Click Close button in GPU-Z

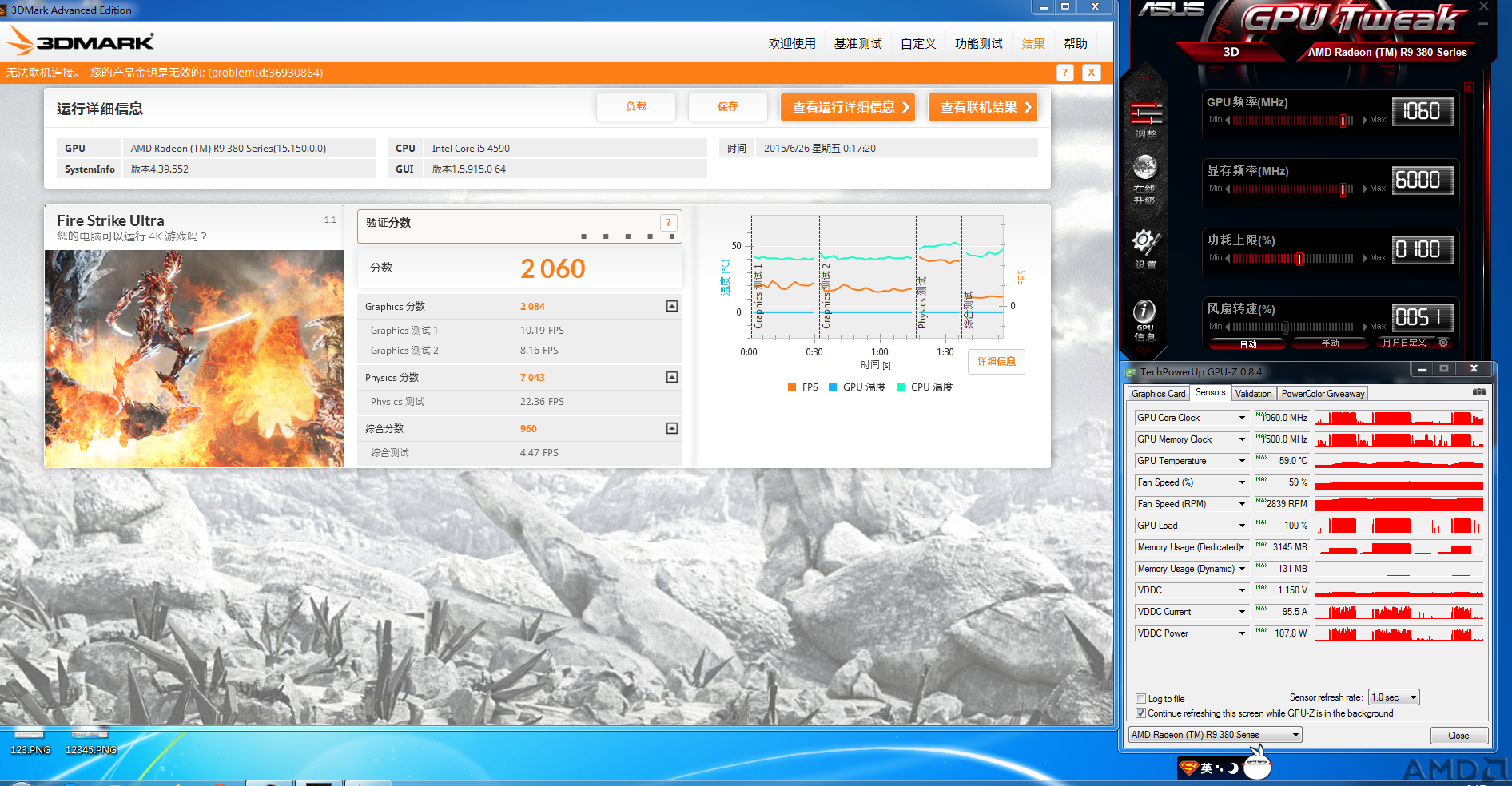tap(1458, 736)
